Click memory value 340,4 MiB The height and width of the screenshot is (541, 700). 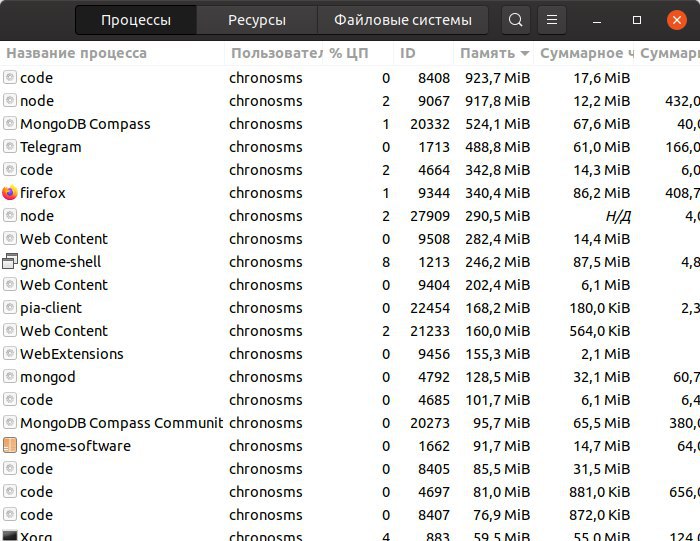497,193
